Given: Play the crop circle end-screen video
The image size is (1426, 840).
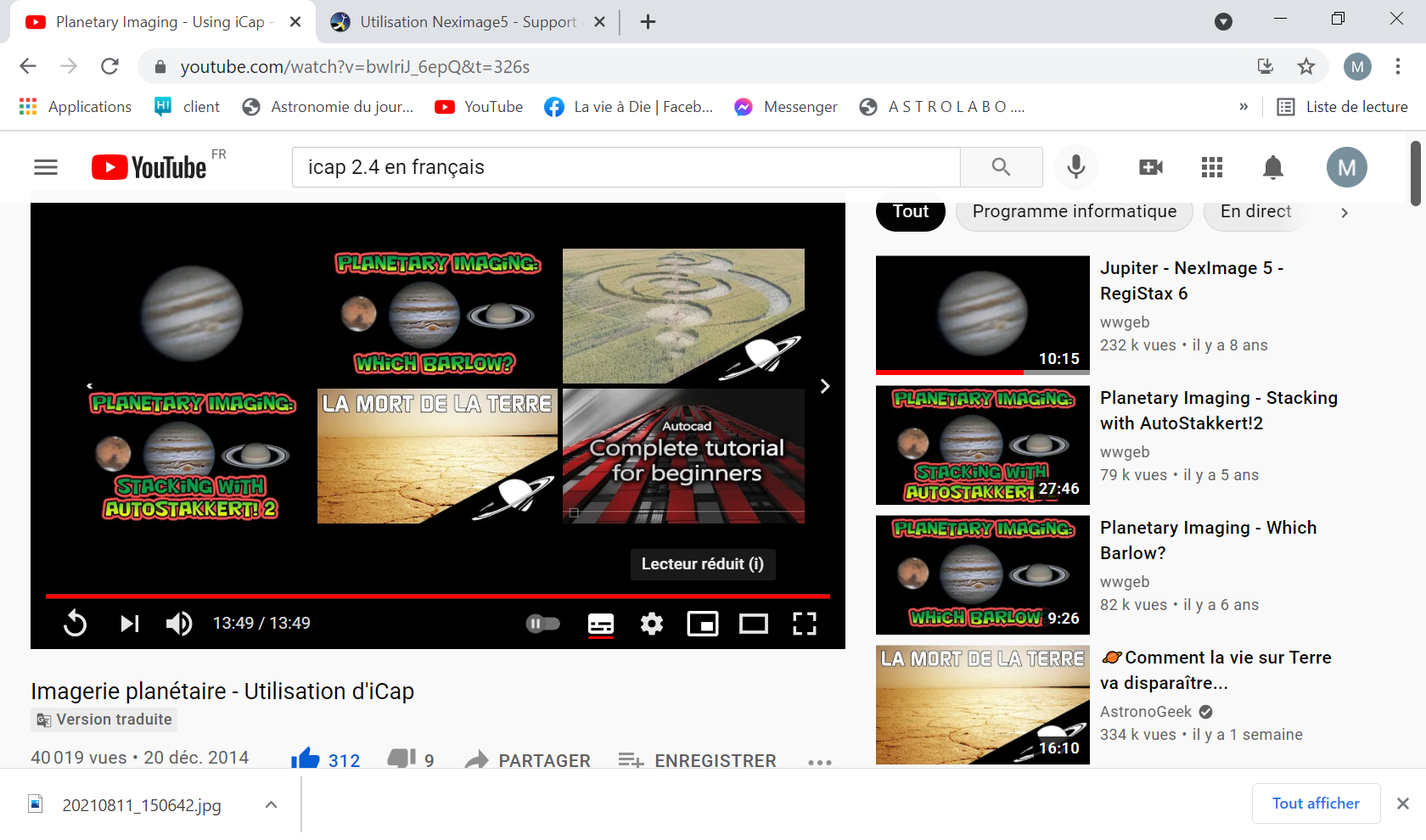Looking at the screenshot, I should click(683, 316).
